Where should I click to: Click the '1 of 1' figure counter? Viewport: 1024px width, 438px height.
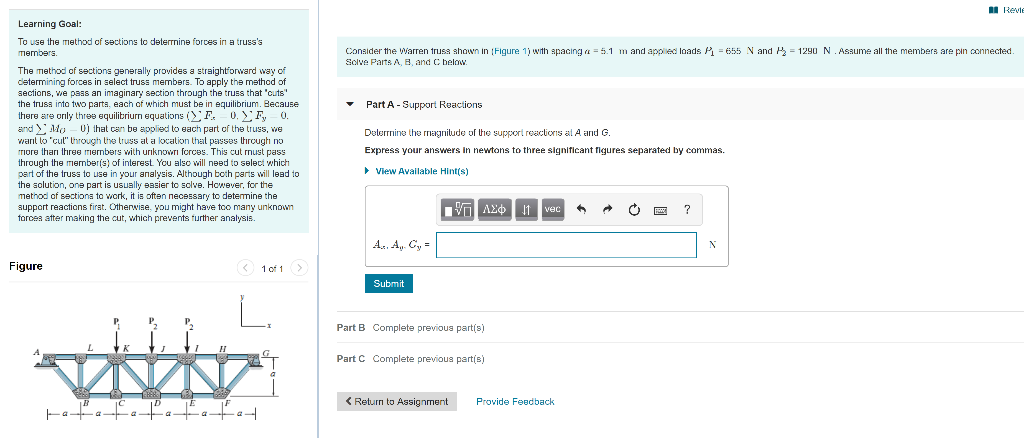tap(272, 268)
